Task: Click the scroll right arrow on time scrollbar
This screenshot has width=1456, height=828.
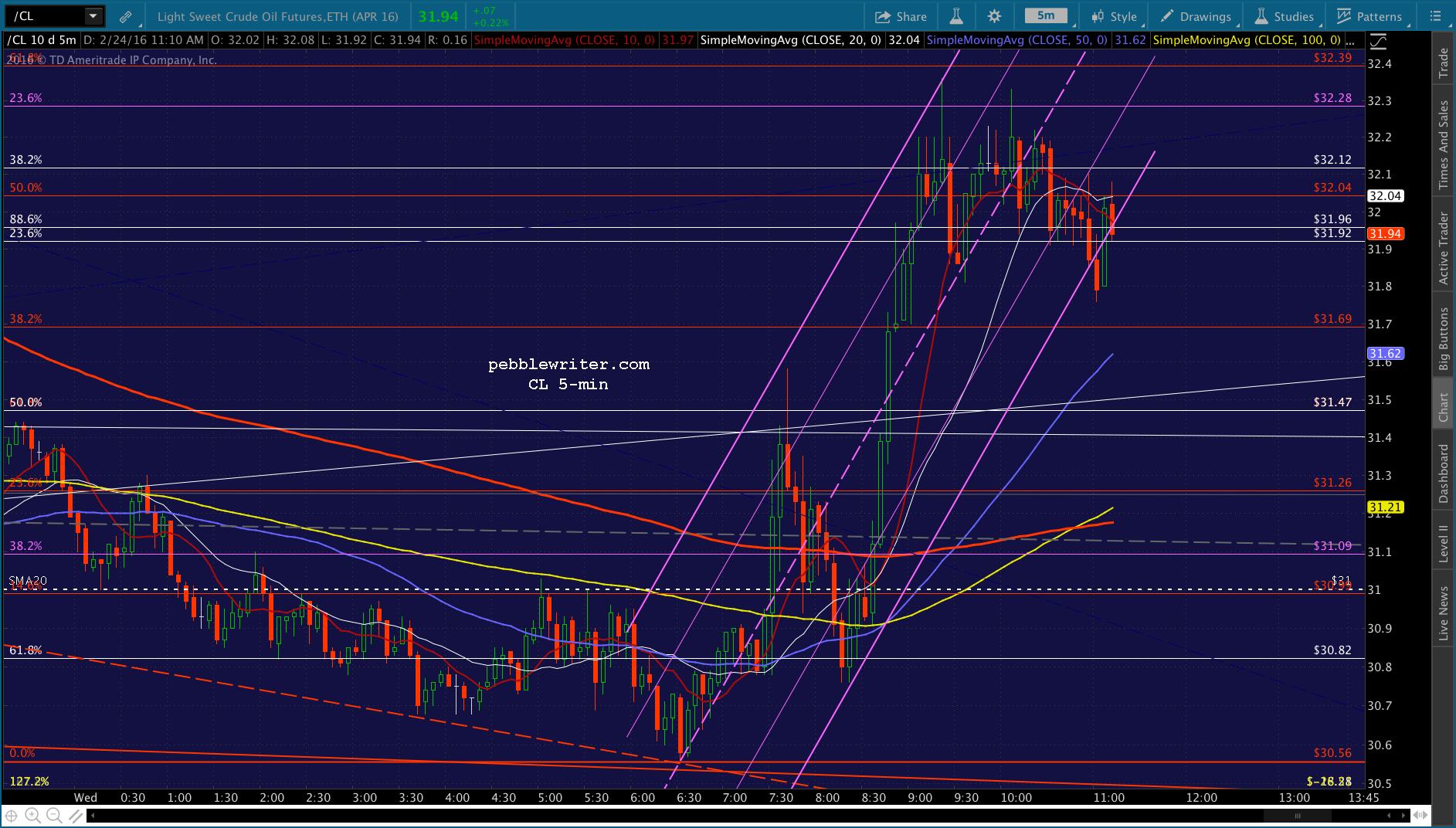Action: (1404, 816)
